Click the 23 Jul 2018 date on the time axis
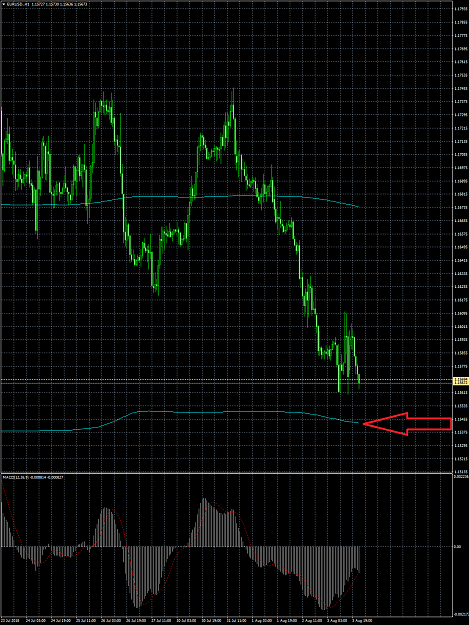This screenshot has width=469, height=625. click(x=11, y=621)
